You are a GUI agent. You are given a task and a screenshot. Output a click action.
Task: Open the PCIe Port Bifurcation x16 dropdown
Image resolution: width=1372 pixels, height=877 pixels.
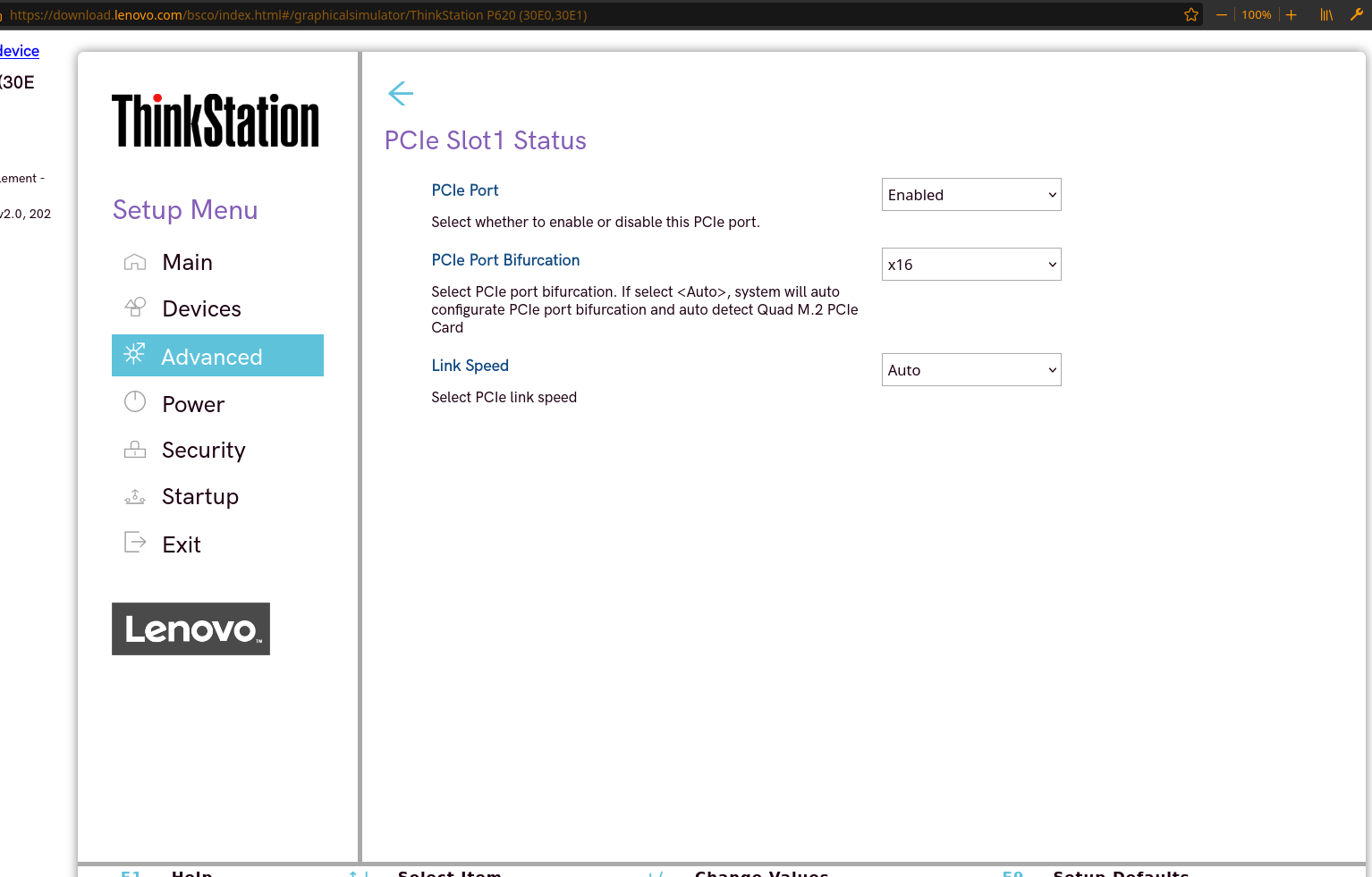click(x=971, y=265)
